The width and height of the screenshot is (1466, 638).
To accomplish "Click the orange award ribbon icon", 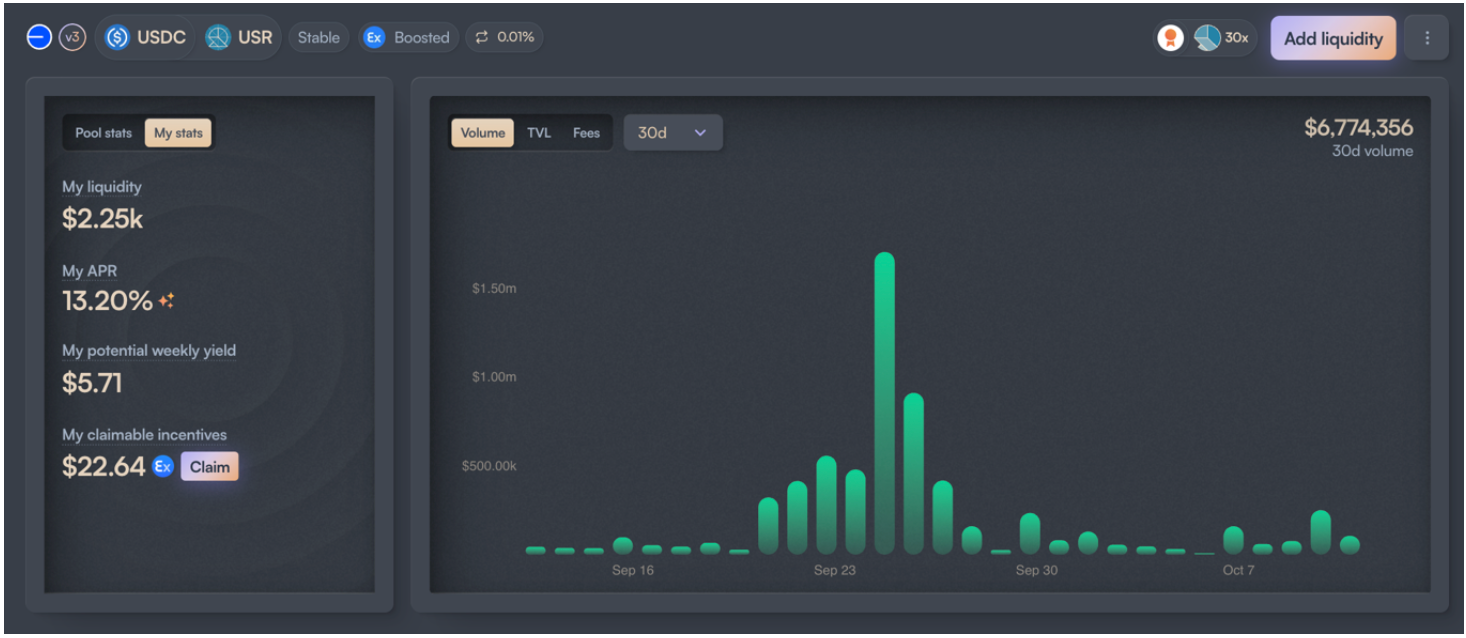I will point(1170,38).
